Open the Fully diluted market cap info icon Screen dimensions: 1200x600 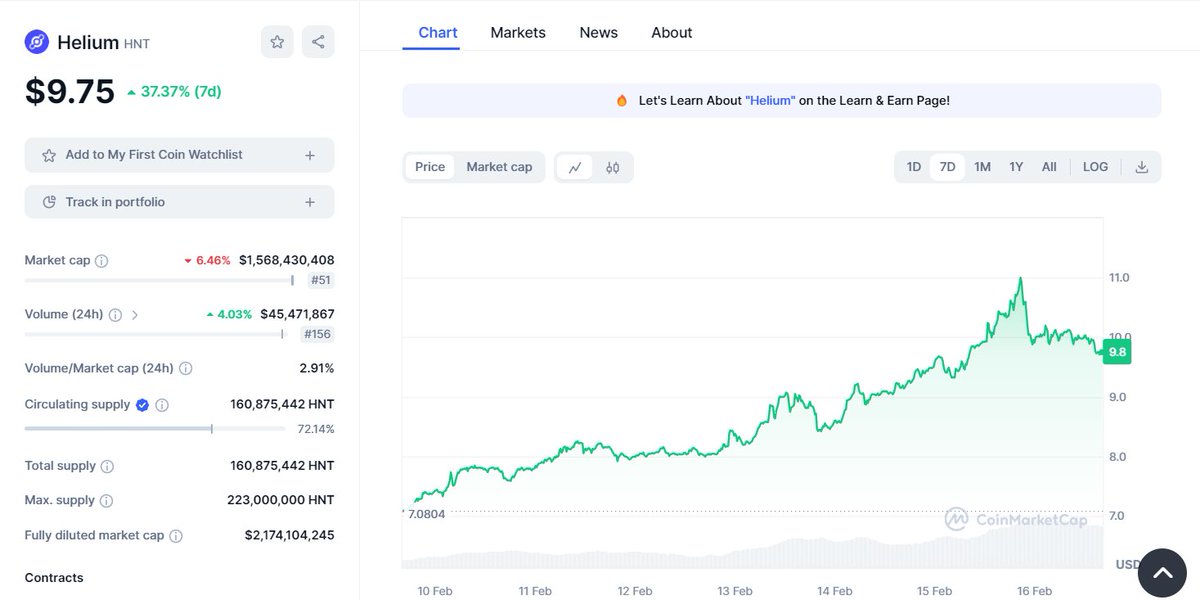pyautogui.click(x=176, y=536)
